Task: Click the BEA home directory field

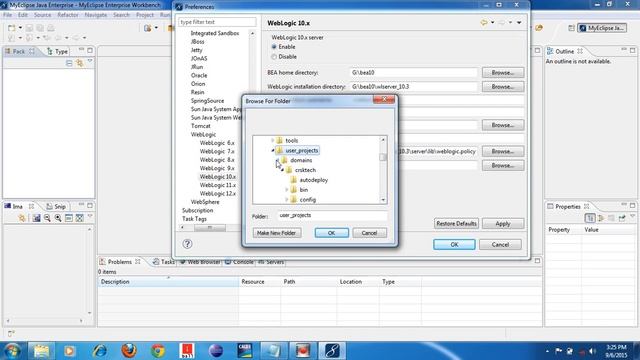Action: [x=413, y=73]
